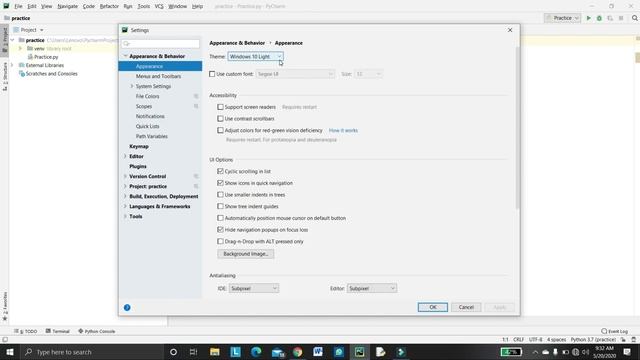This screenshot has height=360, width=640.
Task: Check Use smaller indents in trees
Action: [220, 195]
